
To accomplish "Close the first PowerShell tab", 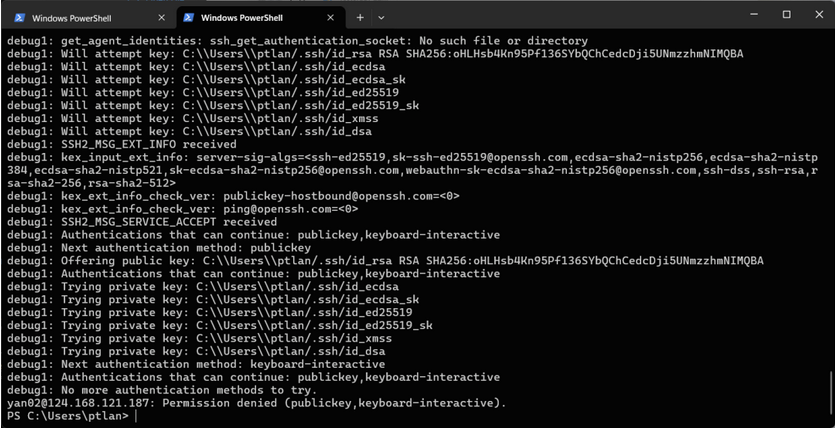I will click(162, 17).
